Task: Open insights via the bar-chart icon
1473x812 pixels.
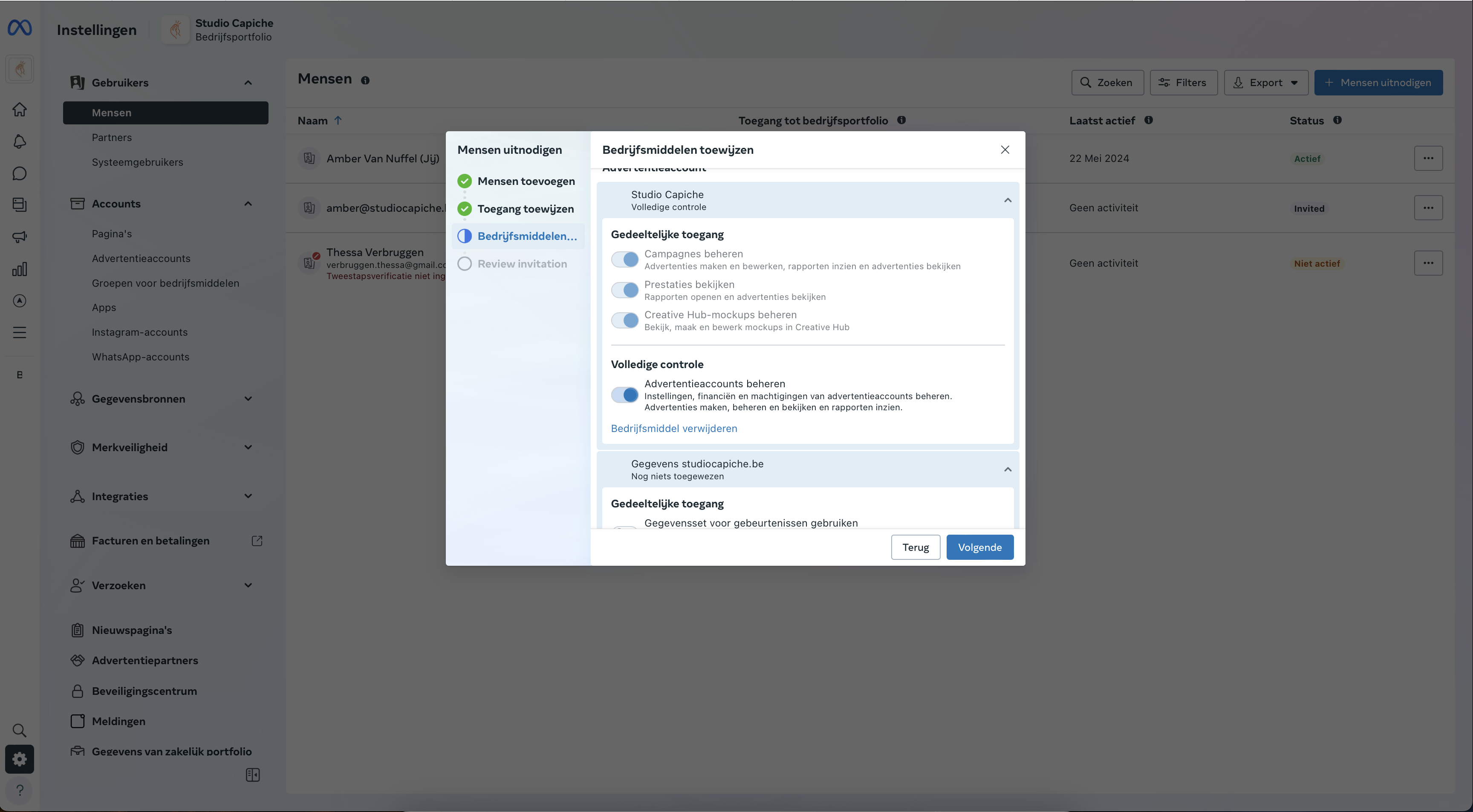Action: tap(20, 268)
